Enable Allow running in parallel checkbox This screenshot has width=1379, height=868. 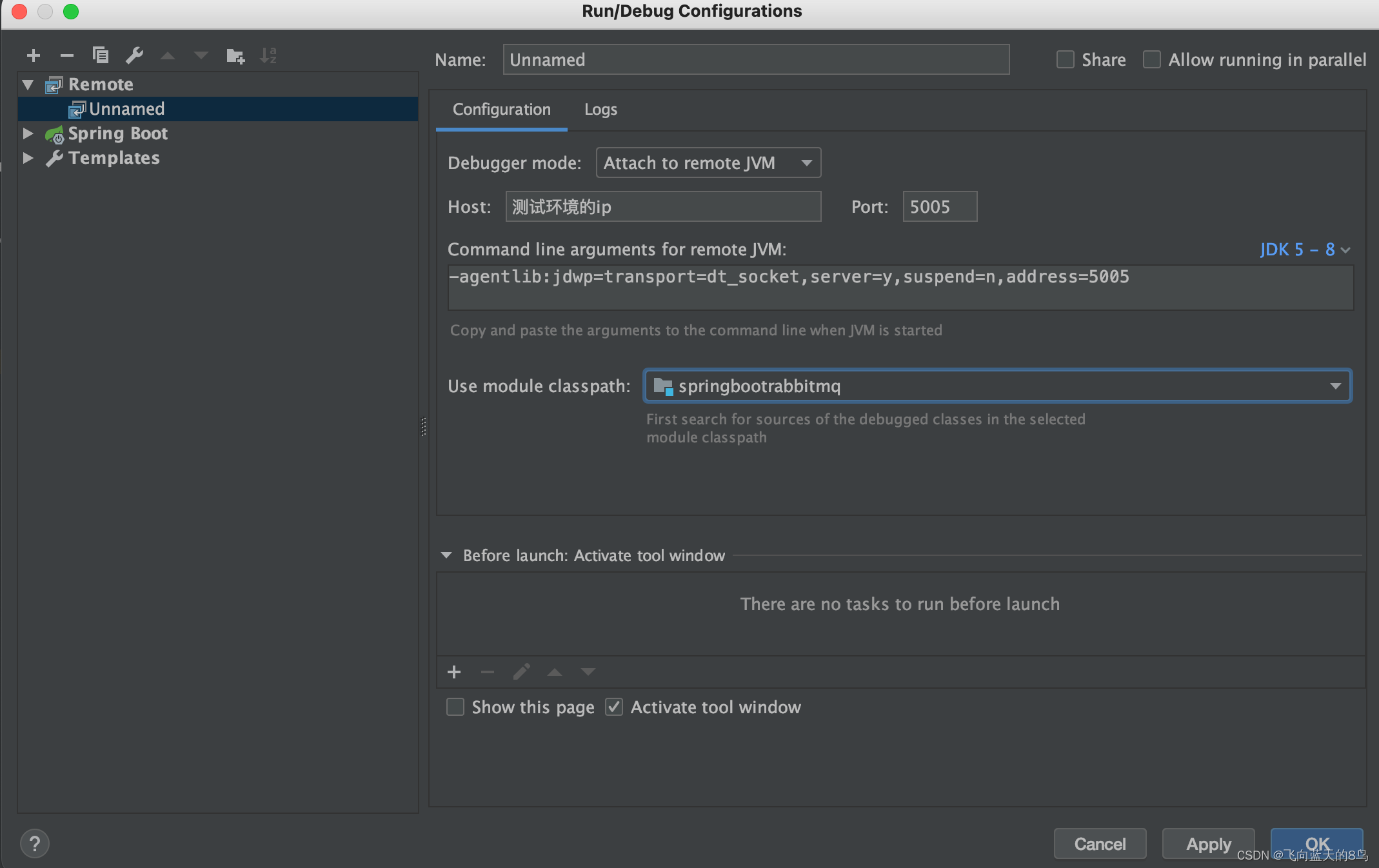point(1152,60)
